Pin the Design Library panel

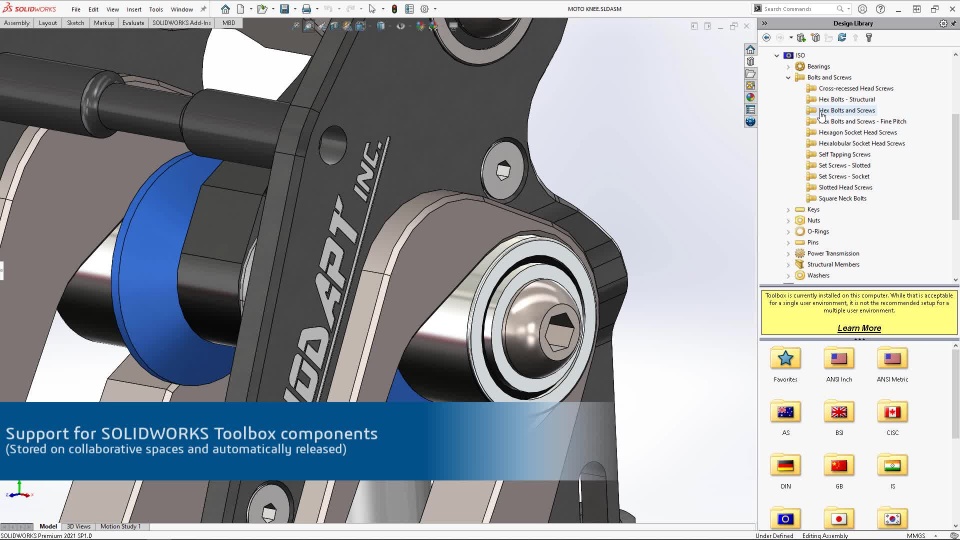(953, 23)
